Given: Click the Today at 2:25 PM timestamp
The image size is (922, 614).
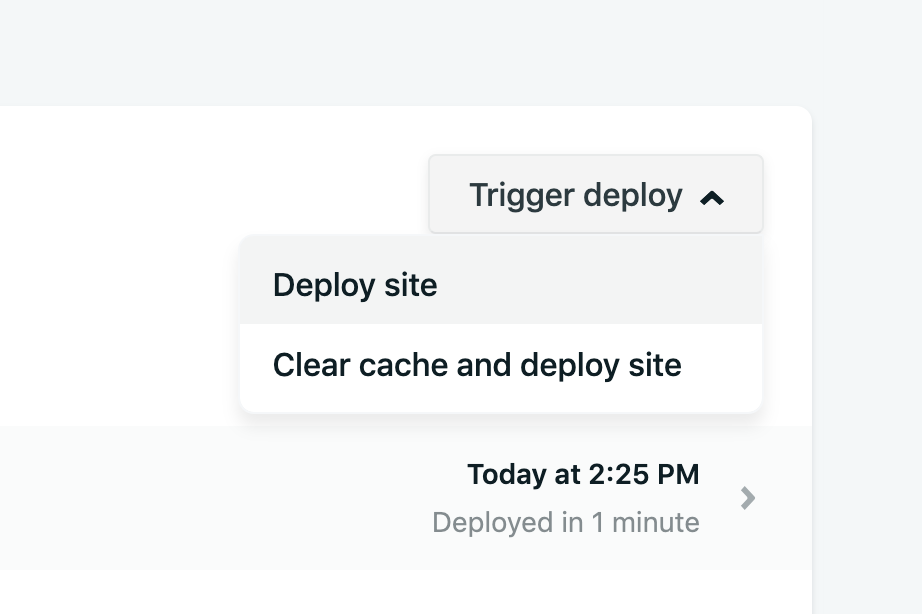Looking at the screenshot, I should click(x=583, y=474).
